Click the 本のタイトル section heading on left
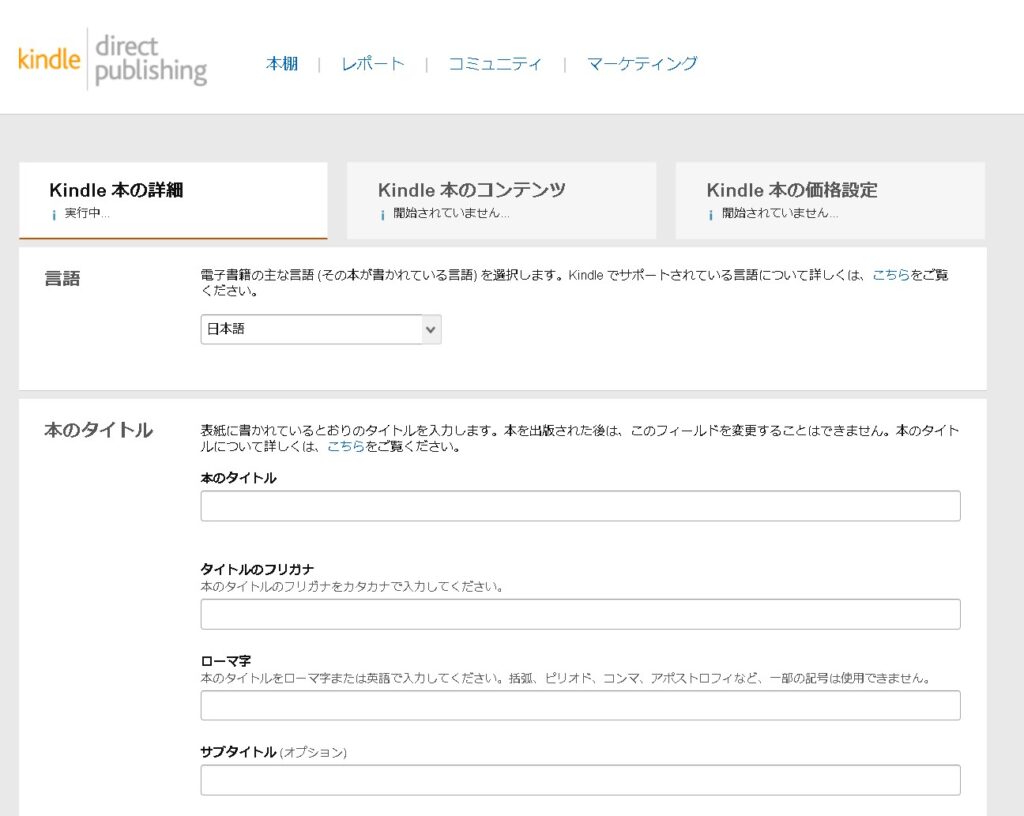1024x816 pixels. (x=99, y=430)
